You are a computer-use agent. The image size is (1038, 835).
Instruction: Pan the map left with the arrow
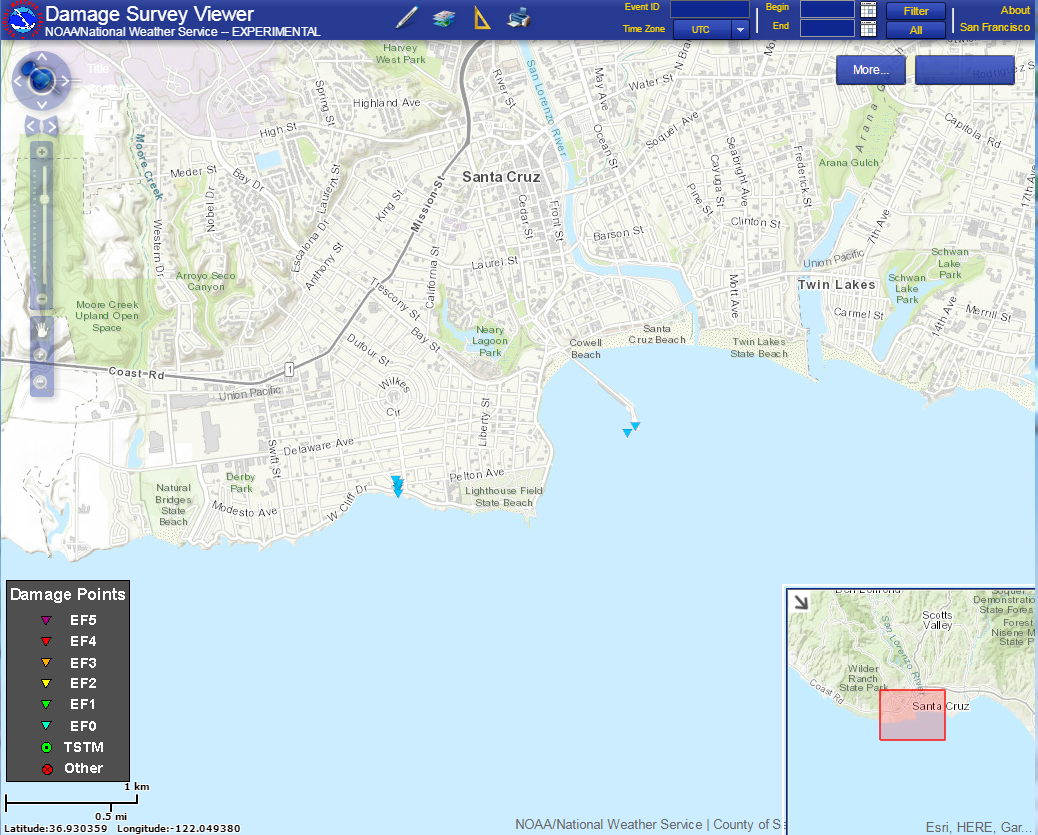pyautogui.click(x=19, y=81)
